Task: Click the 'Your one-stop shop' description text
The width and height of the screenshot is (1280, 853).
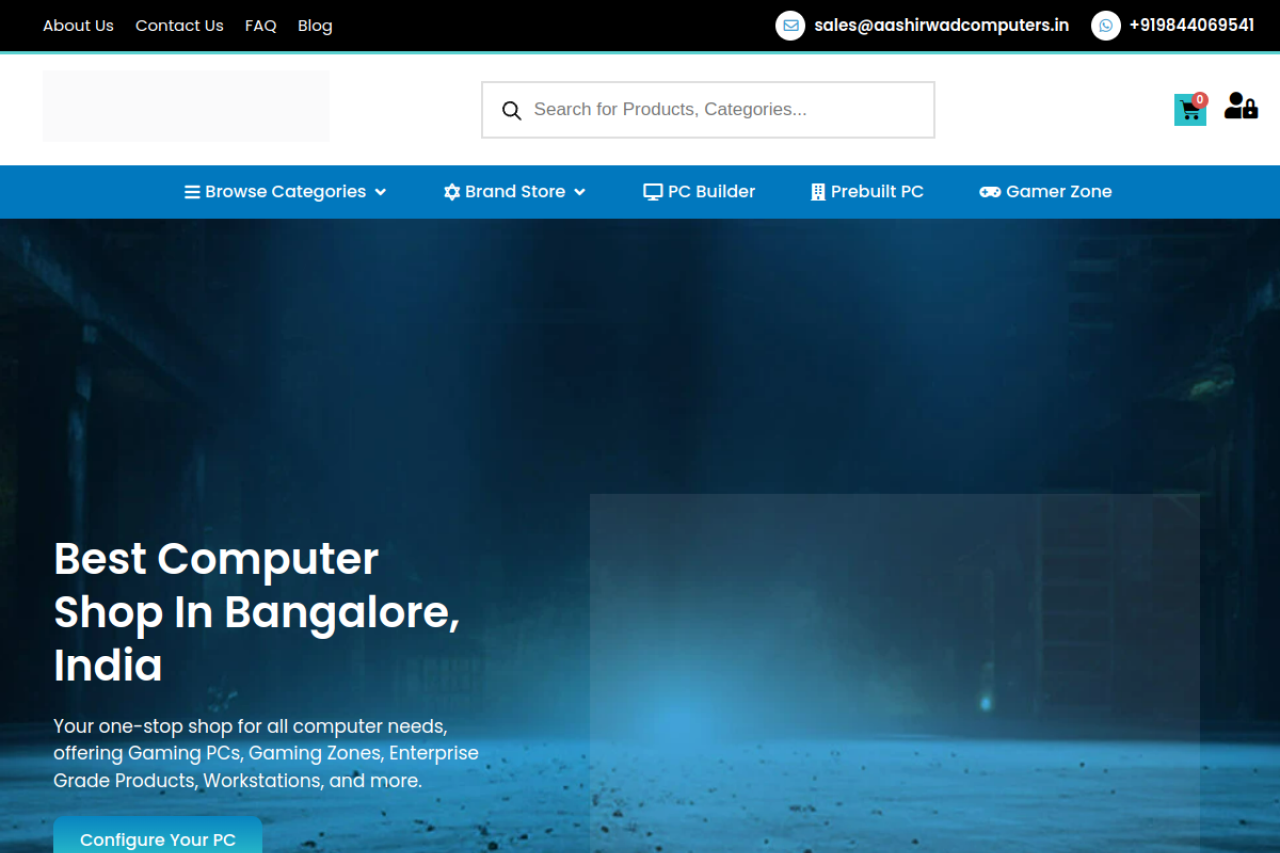Action: pos(266,753)
